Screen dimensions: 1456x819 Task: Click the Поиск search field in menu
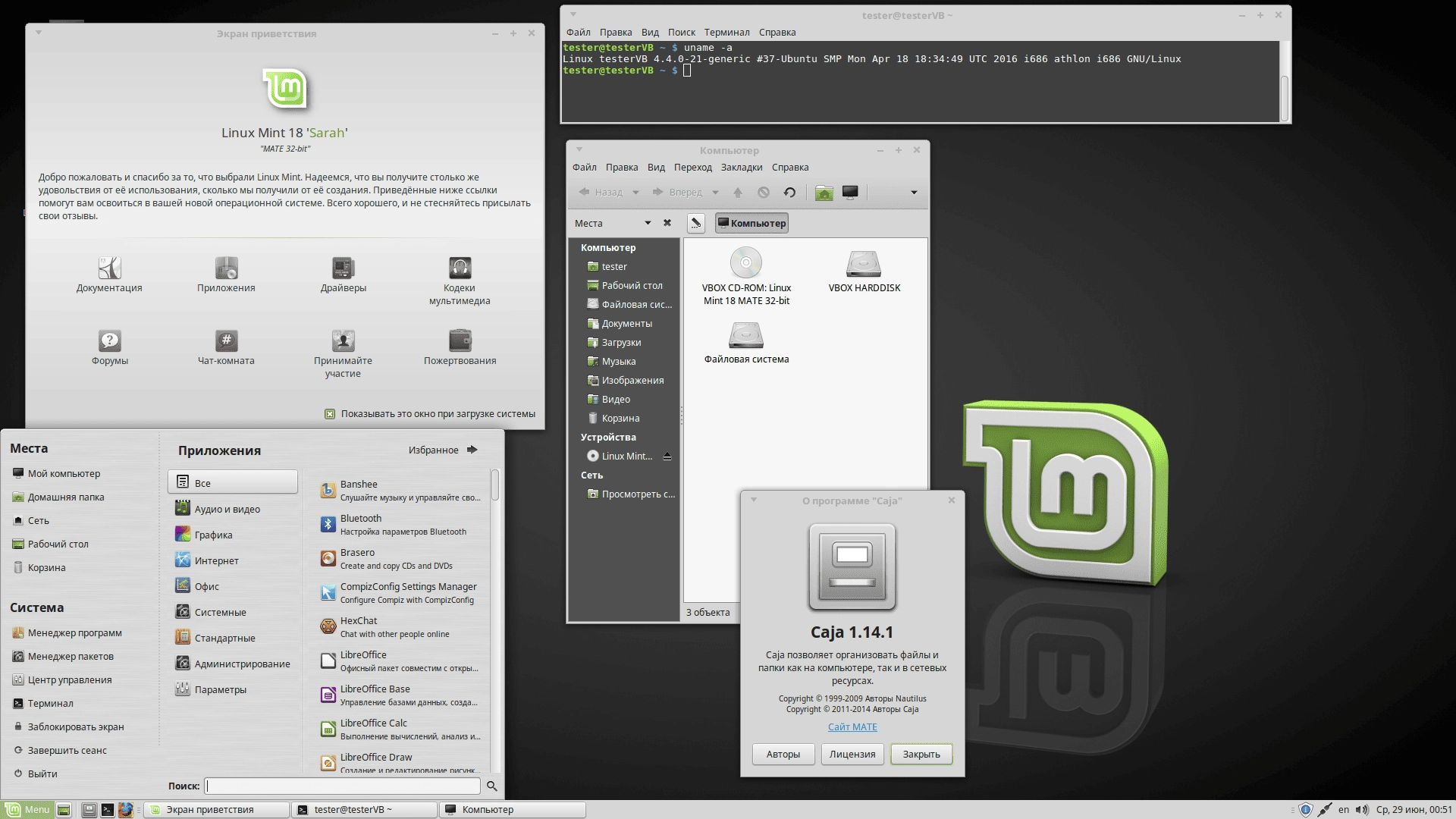coord(343,786)
